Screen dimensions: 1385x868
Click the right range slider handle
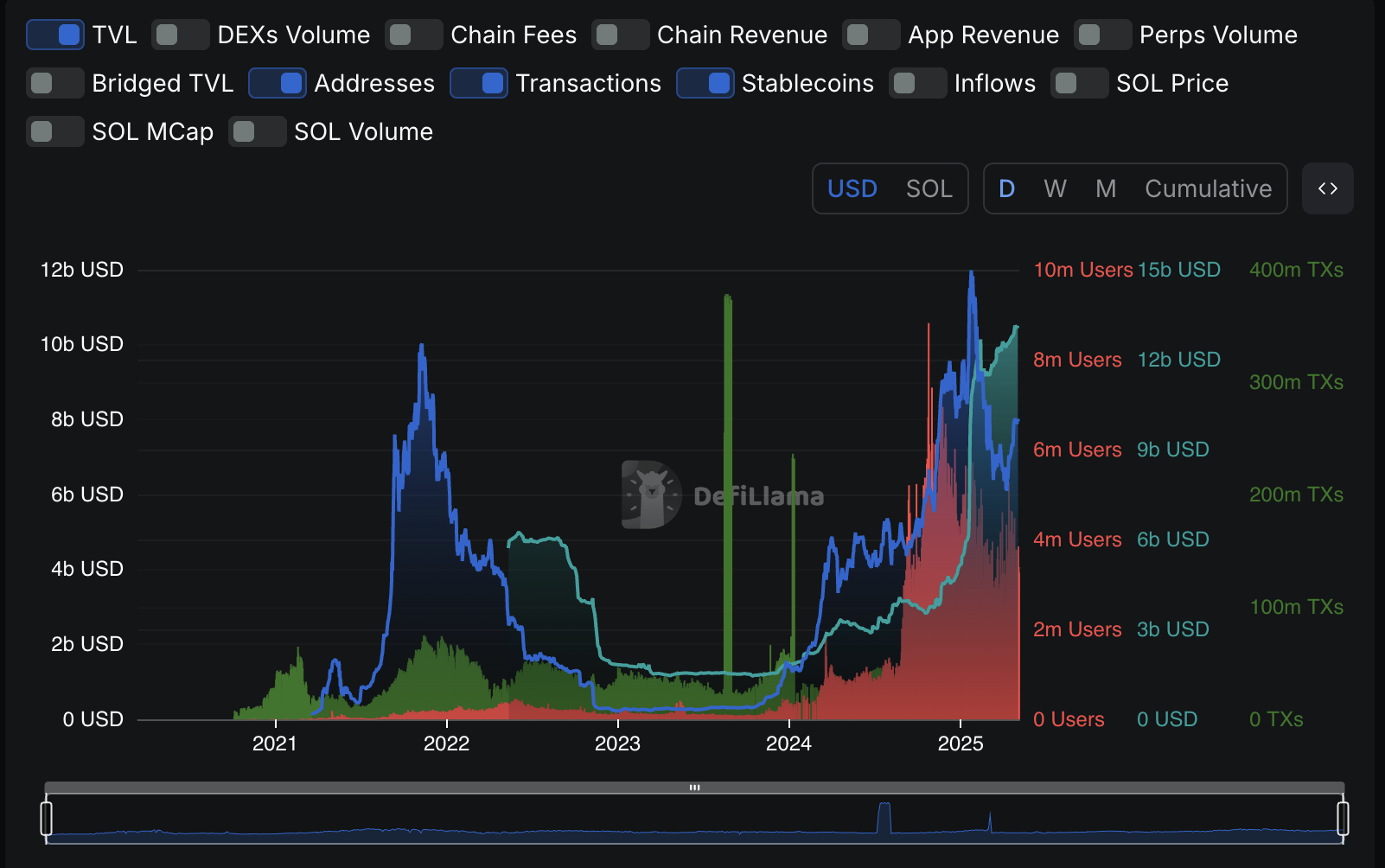pos(1343,818)
